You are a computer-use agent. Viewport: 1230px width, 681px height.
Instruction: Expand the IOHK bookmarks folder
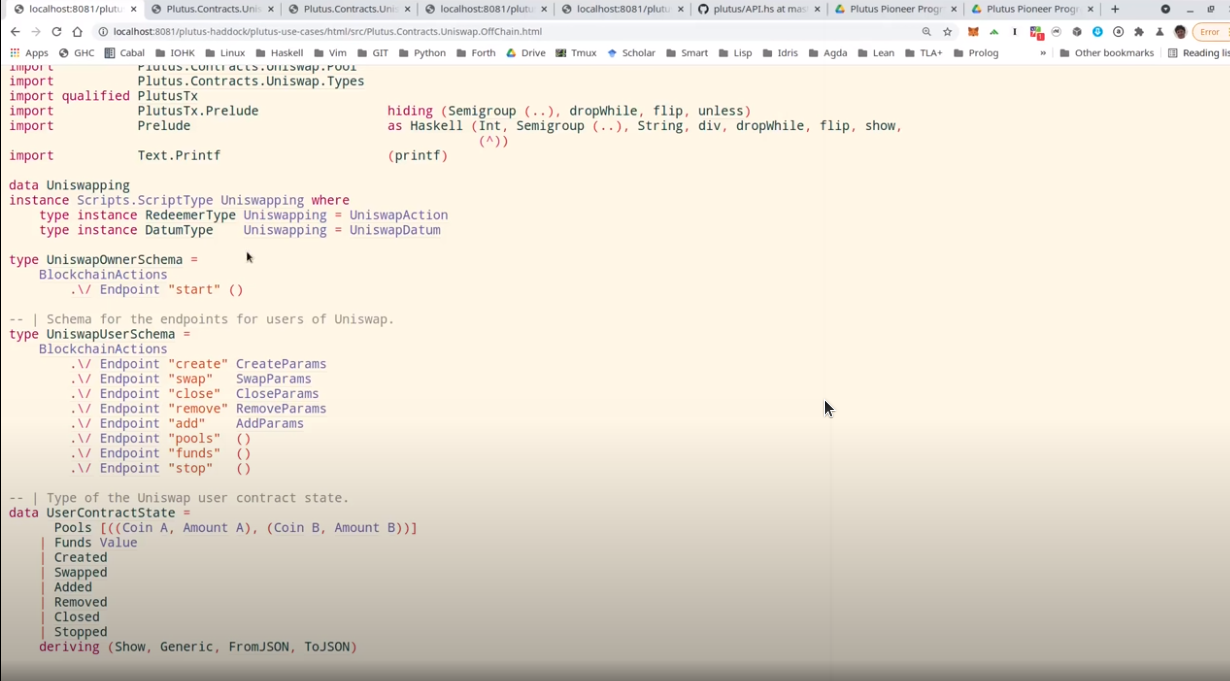pos(175,53)
